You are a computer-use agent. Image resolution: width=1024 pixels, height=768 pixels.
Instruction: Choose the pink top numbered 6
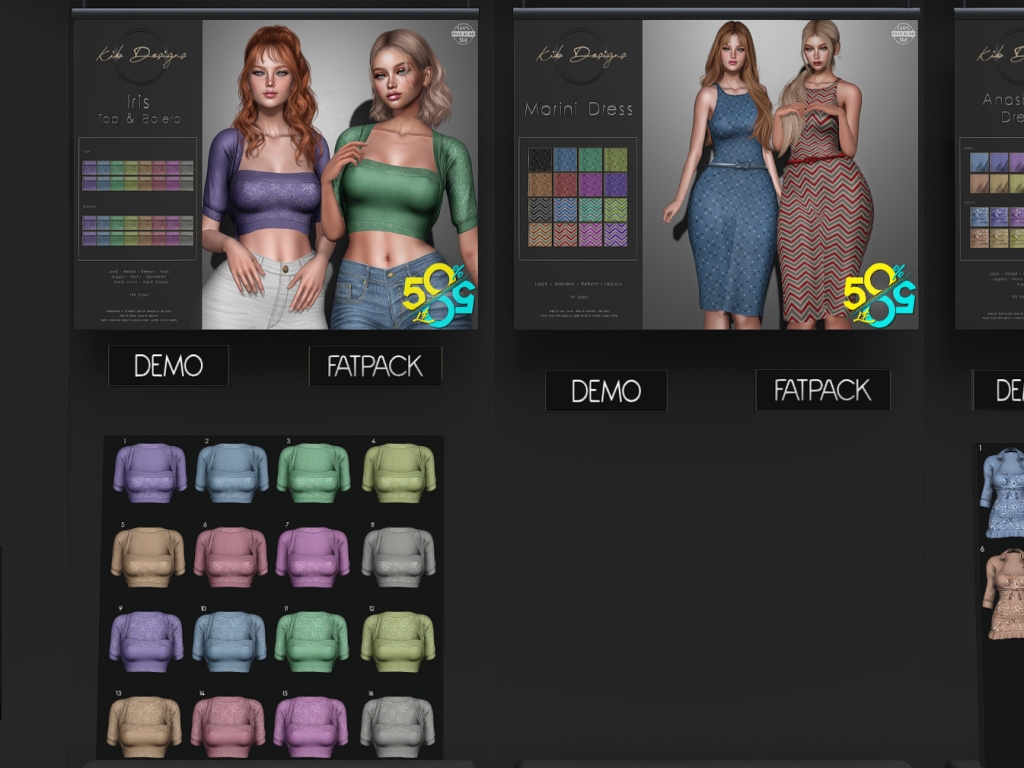[232, 556]
